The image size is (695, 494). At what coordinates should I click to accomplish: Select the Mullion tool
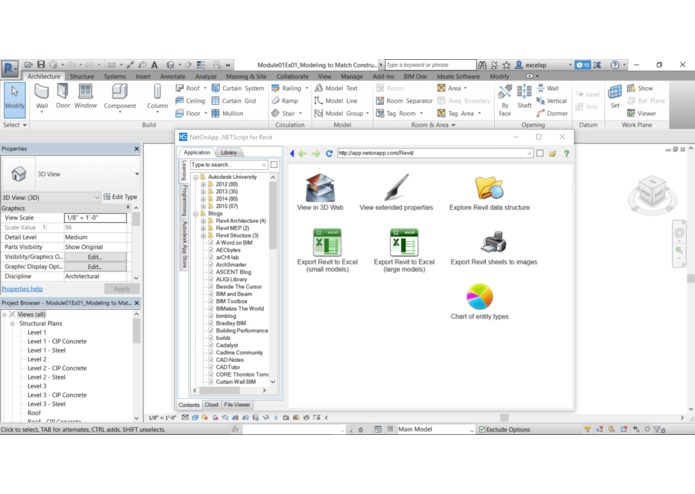(227, 113)
